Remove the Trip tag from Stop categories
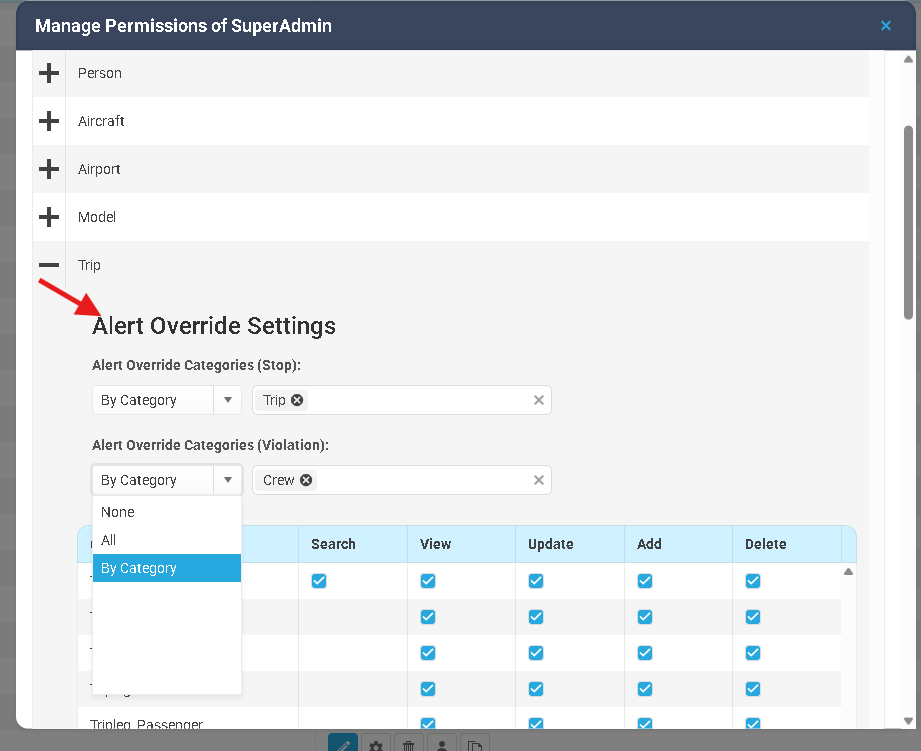 click(297, 400)
